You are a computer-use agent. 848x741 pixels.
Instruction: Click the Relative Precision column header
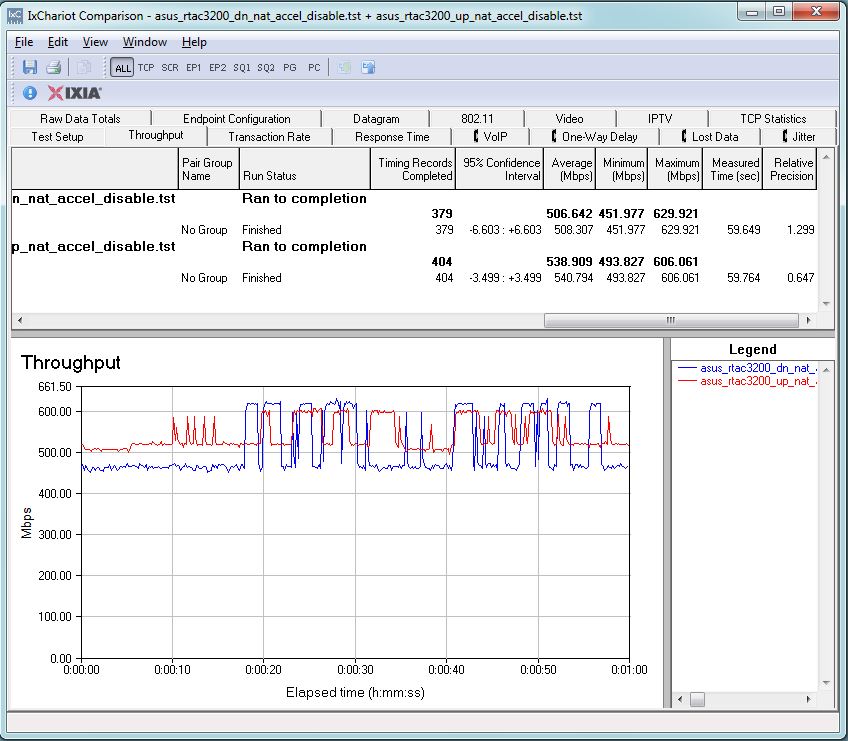790,169
